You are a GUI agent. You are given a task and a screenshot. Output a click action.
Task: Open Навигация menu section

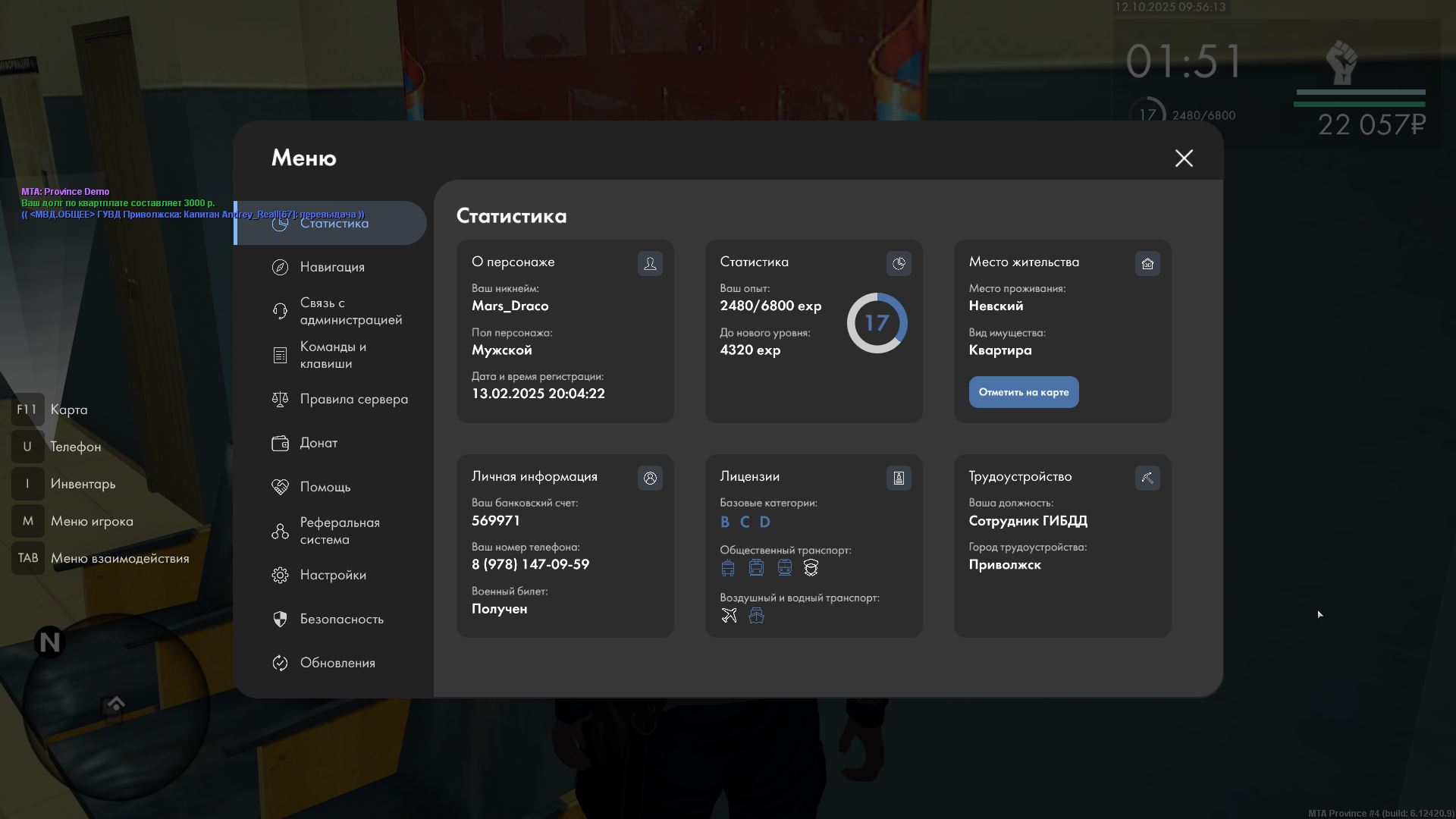[331, 267]
